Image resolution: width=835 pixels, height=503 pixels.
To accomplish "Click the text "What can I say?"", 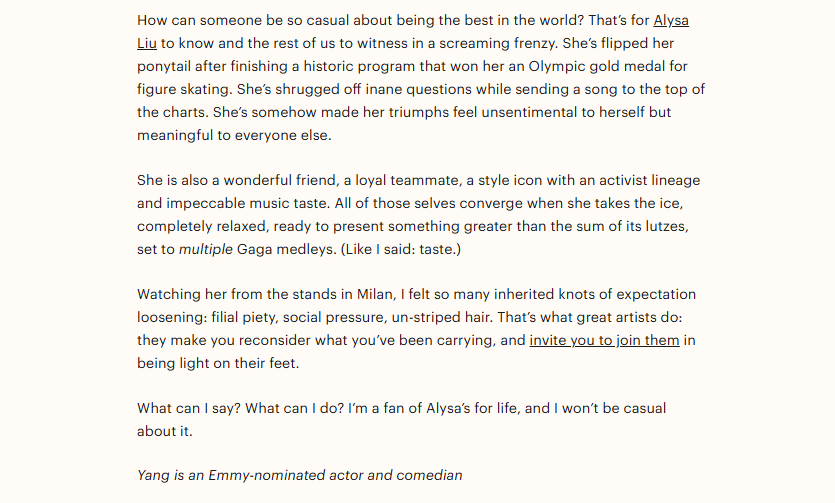I will 185,408.
